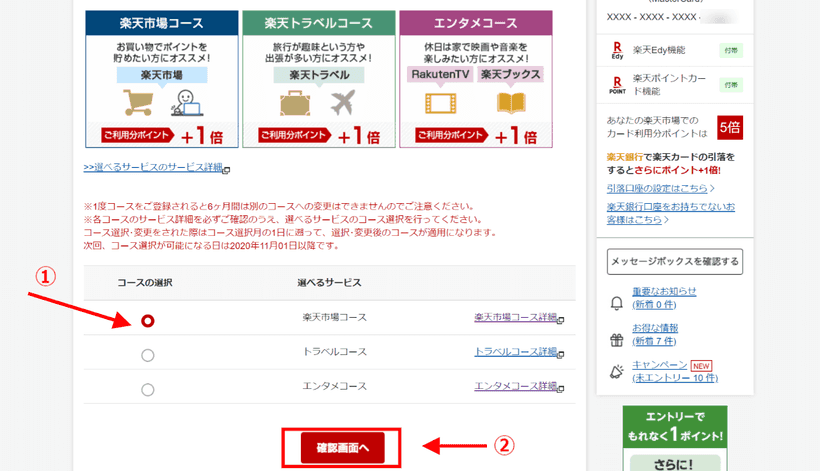Click the airplane icon
Screen dimensions: 820x471
tap(343, 102)
